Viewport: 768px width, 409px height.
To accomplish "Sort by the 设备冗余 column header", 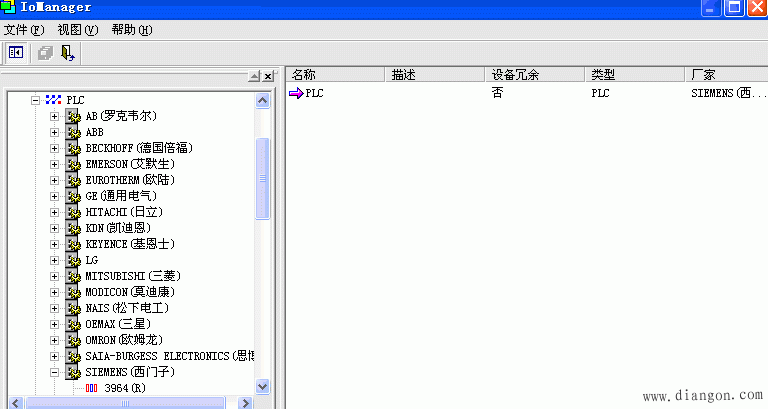I will (535, 74).
